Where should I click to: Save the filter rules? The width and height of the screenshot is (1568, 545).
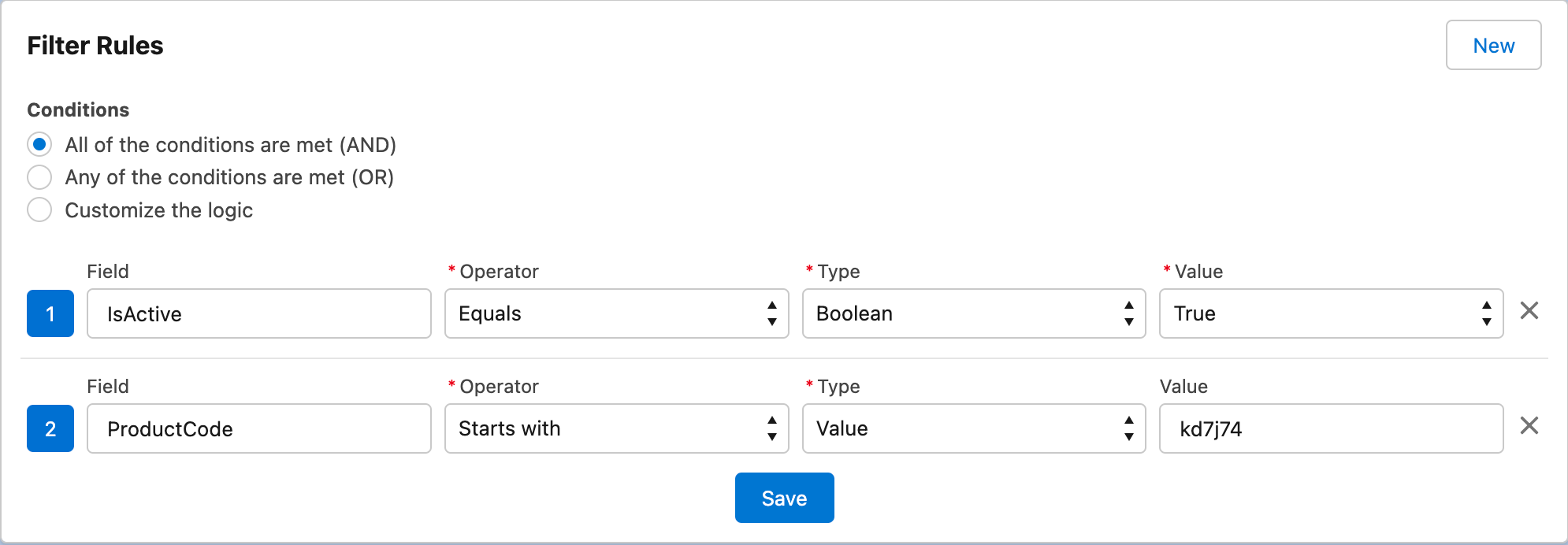coord(784,498)
